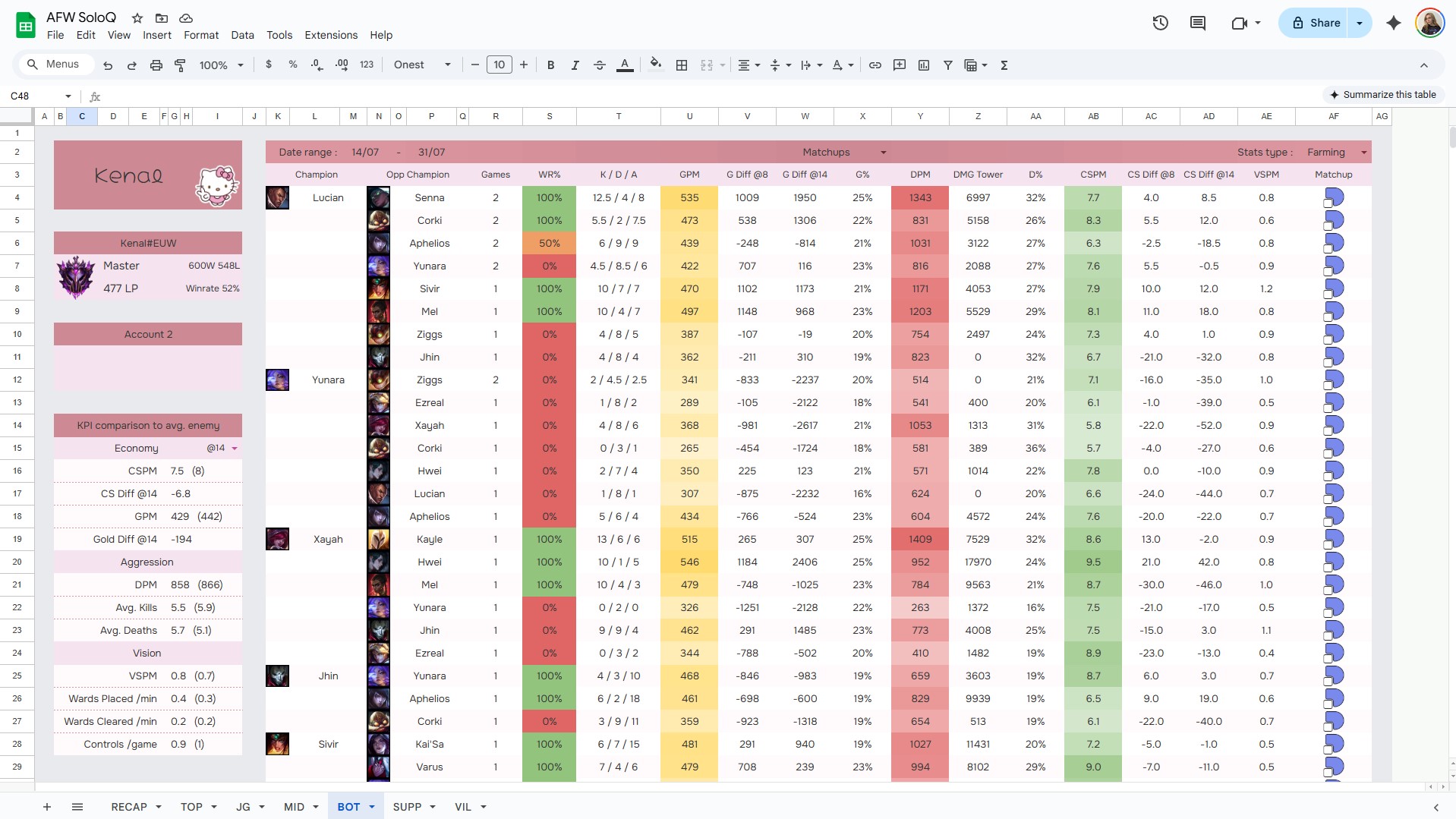The image size is (1456, 819).
Task: Click Summarize this table
Action: click(x=1383, y=95)
